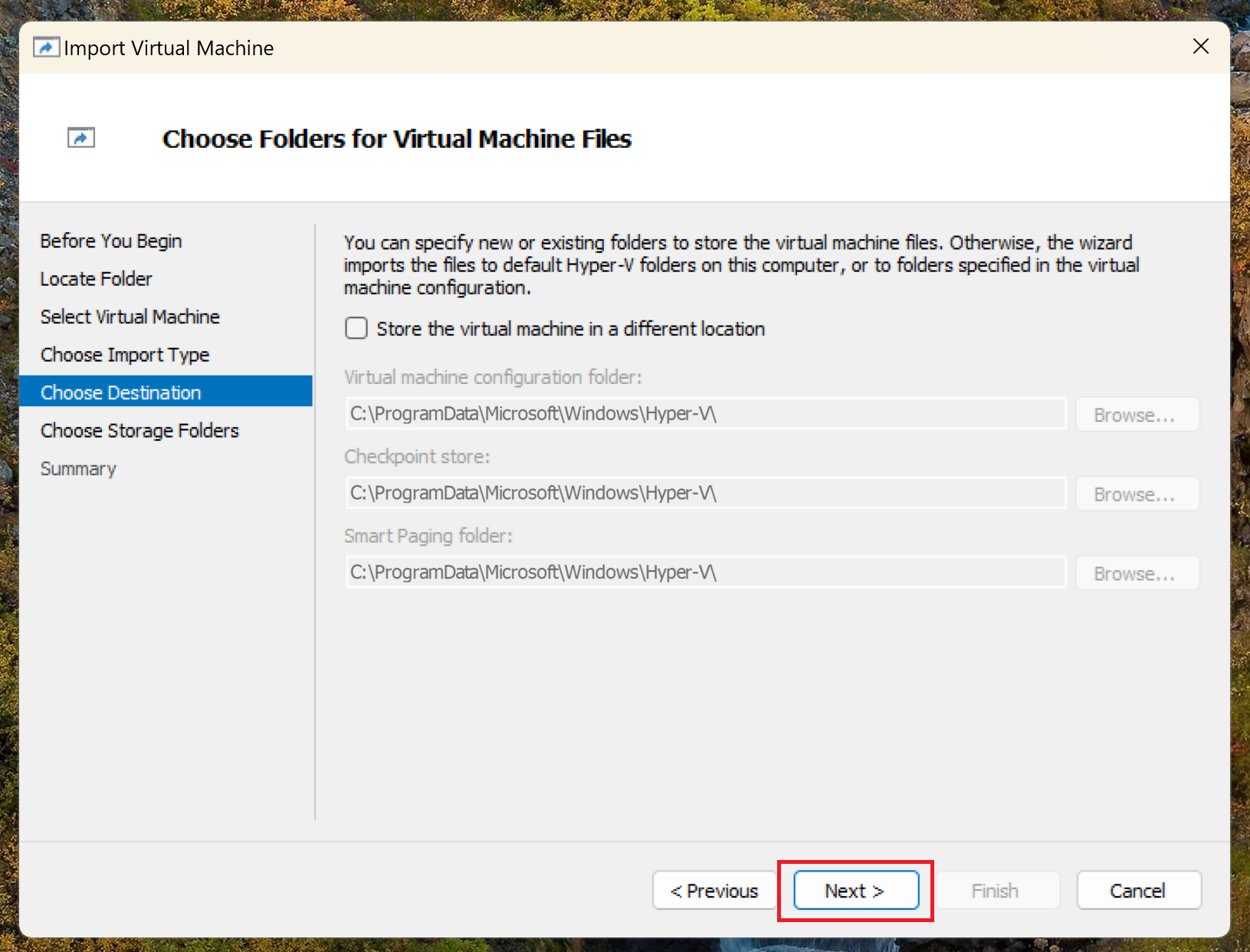Image resolution: width=1250 pixels, height=952 pixels.
Task: Click the Checkpoint store label
Action: (417, 457)
